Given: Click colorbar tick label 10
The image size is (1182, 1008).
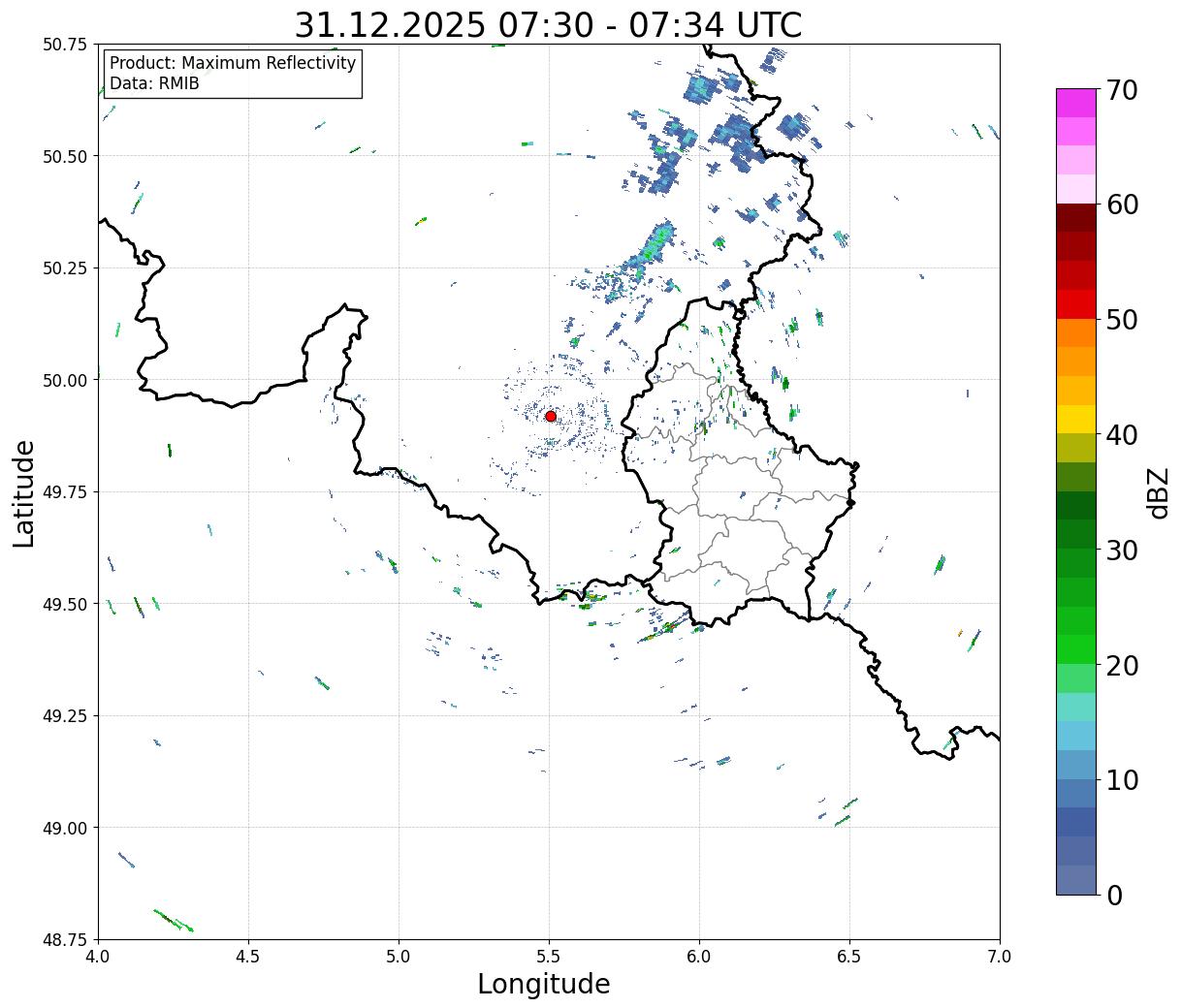Looking at the screenshot, I should tap(1122, 779).
